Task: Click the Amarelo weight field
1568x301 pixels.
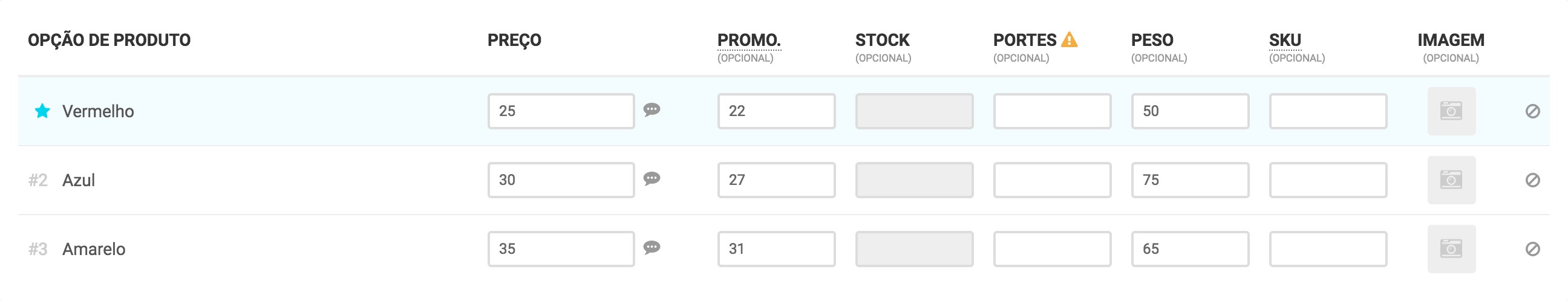Action: click(1189, 248)
